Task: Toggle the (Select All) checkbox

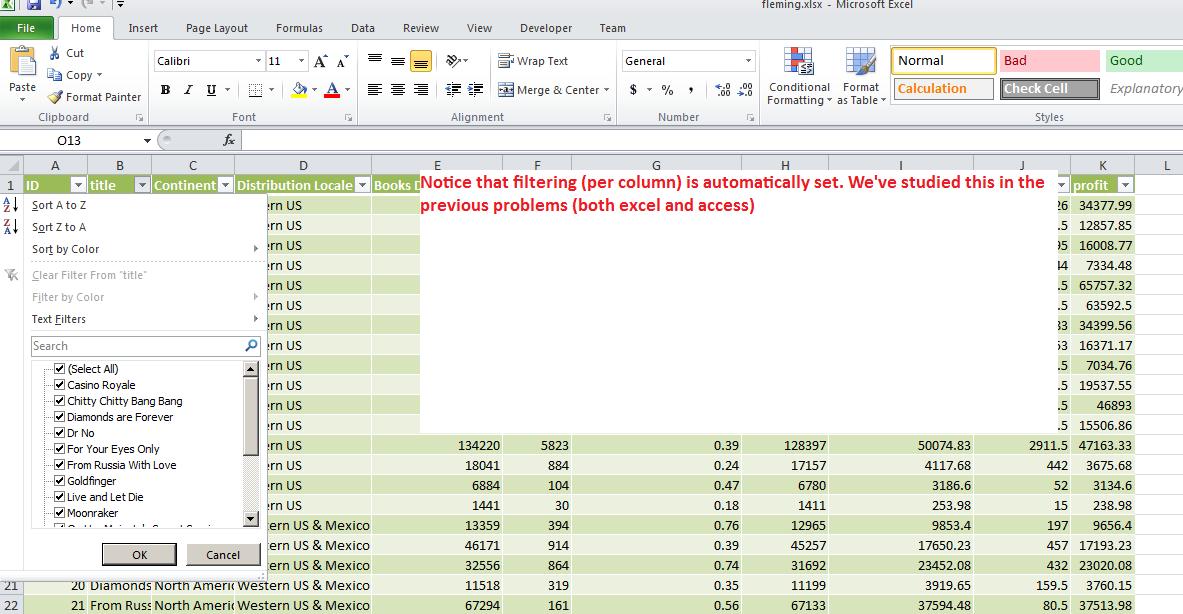Action: coord(60,369)
